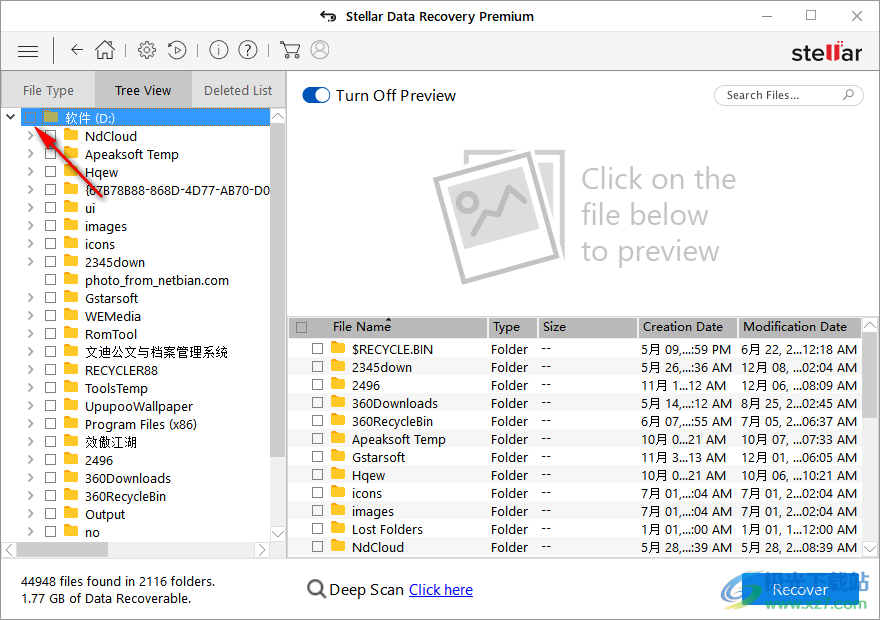This screenshot has height=620, width=880.
Task: Check the 软件 (D:) drive checkbox
Action: (x=31, y=117)
